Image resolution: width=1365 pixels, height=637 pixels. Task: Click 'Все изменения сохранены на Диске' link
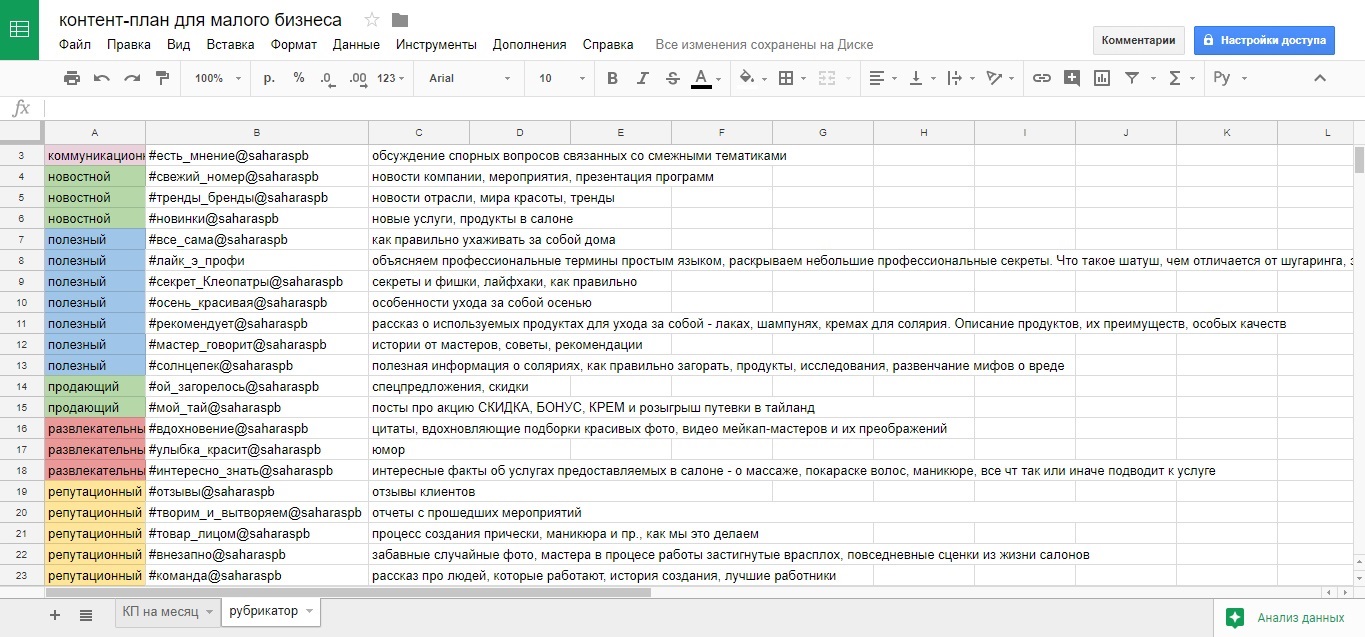pos(765,44)
